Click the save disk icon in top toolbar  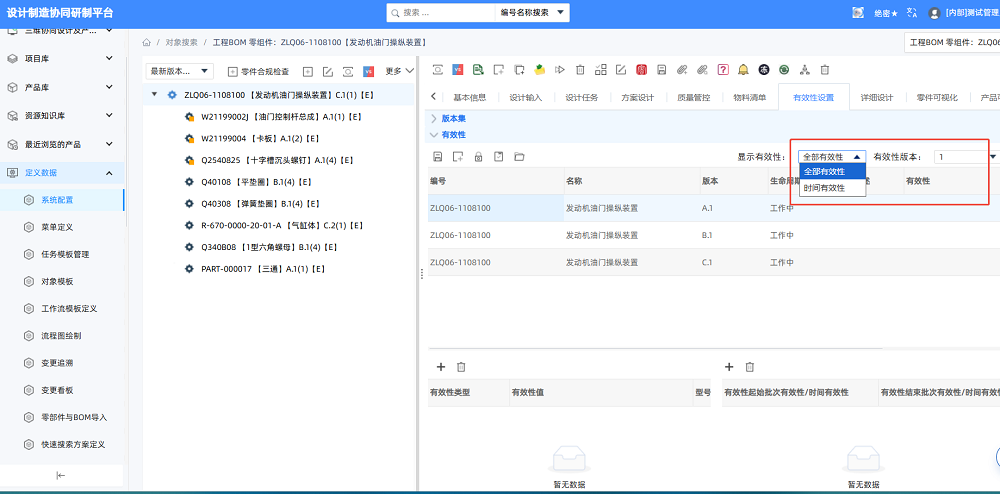(x=662, y=69)
